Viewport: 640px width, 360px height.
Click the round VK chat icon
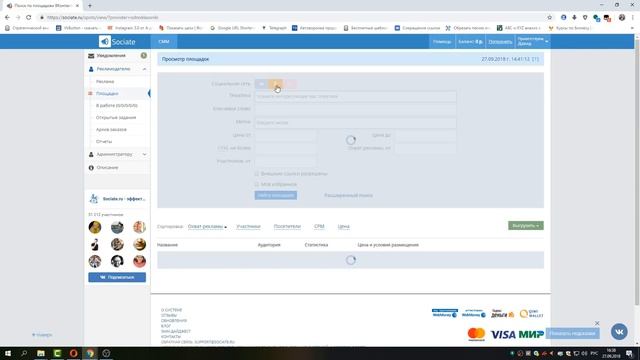coord(619,331)
